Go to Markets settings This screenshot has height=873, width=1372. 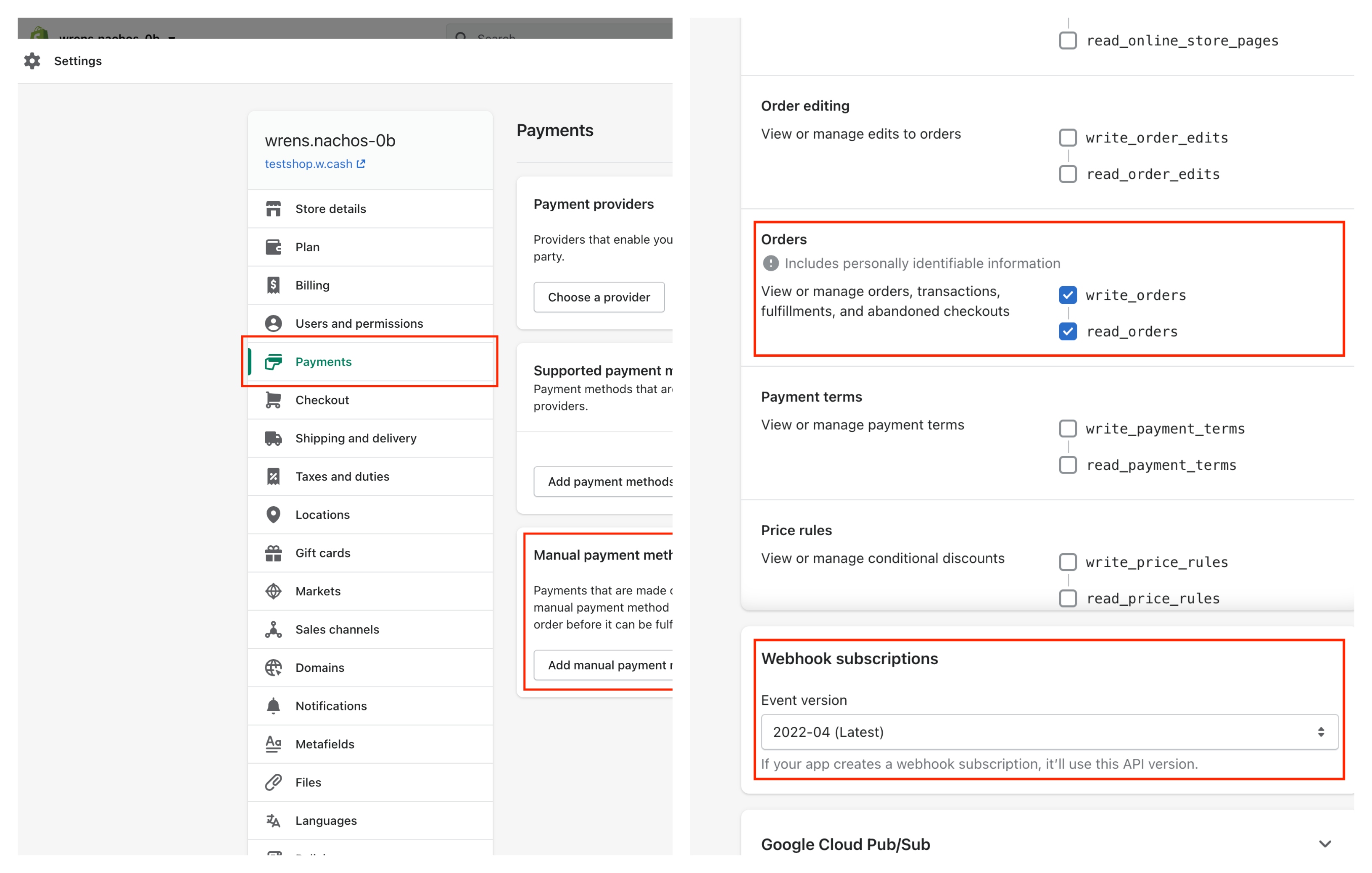(370, 591)
